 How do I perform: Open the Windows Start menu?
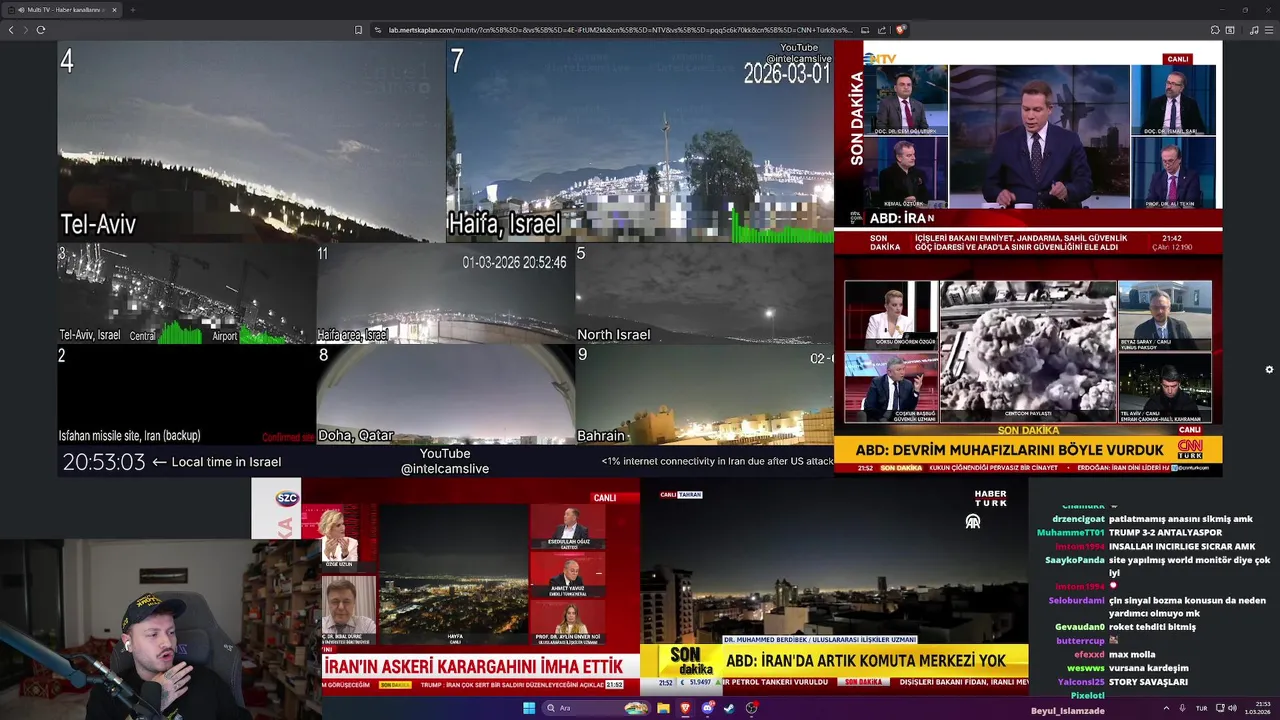[529, 708]
